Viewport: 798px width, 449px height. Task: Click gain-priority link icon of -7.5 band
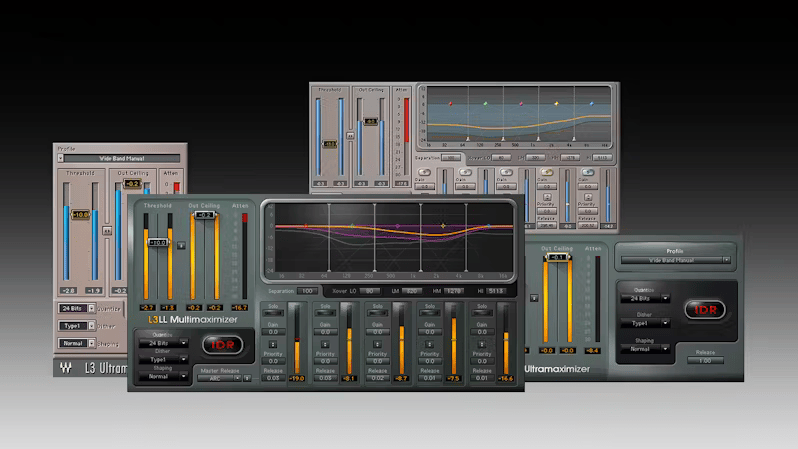click(x=430, y=345)
